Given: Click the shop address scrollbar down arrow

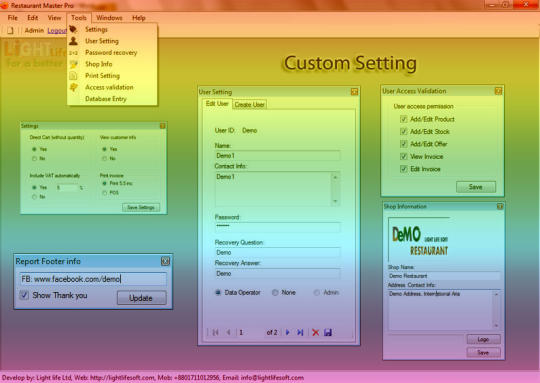Looking at the screenshot, I should click(x=496, y=326).
